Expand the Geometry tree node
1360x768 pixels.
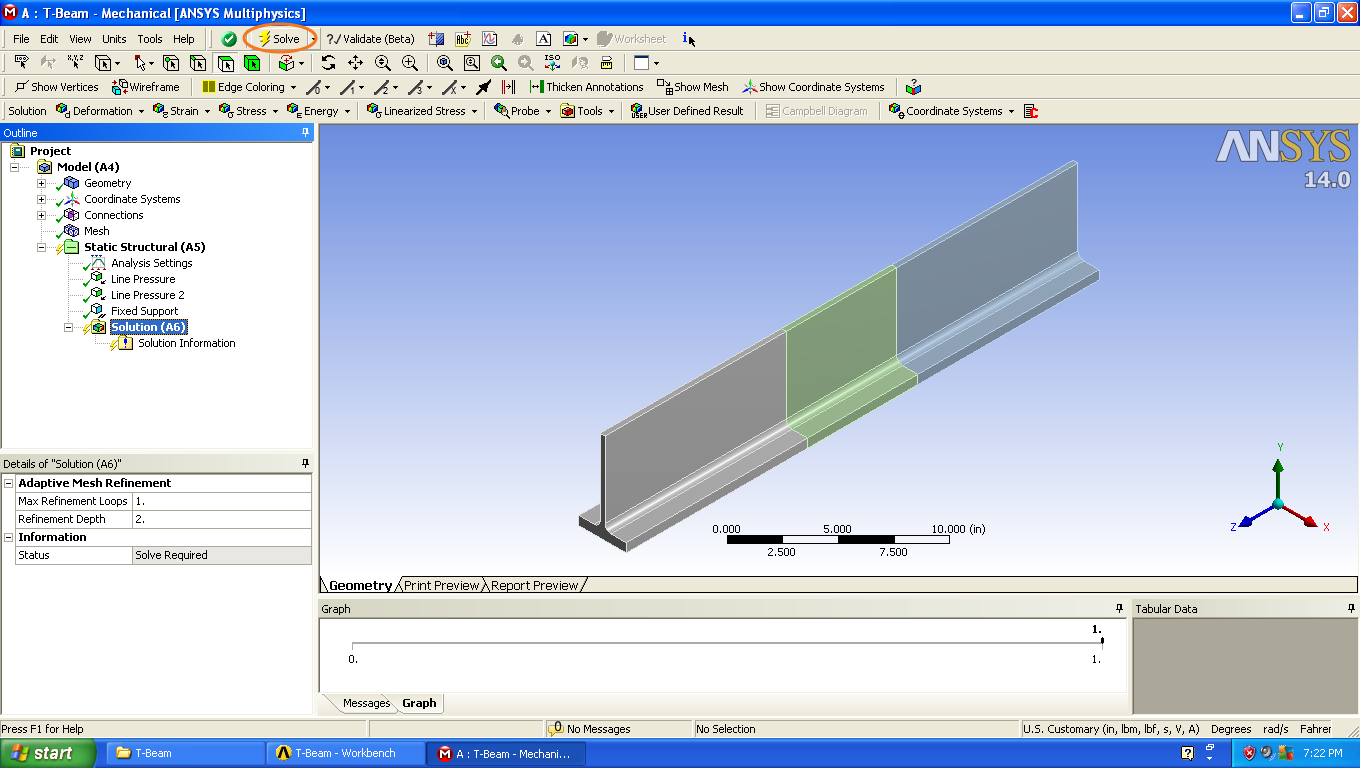pos(41,183)
